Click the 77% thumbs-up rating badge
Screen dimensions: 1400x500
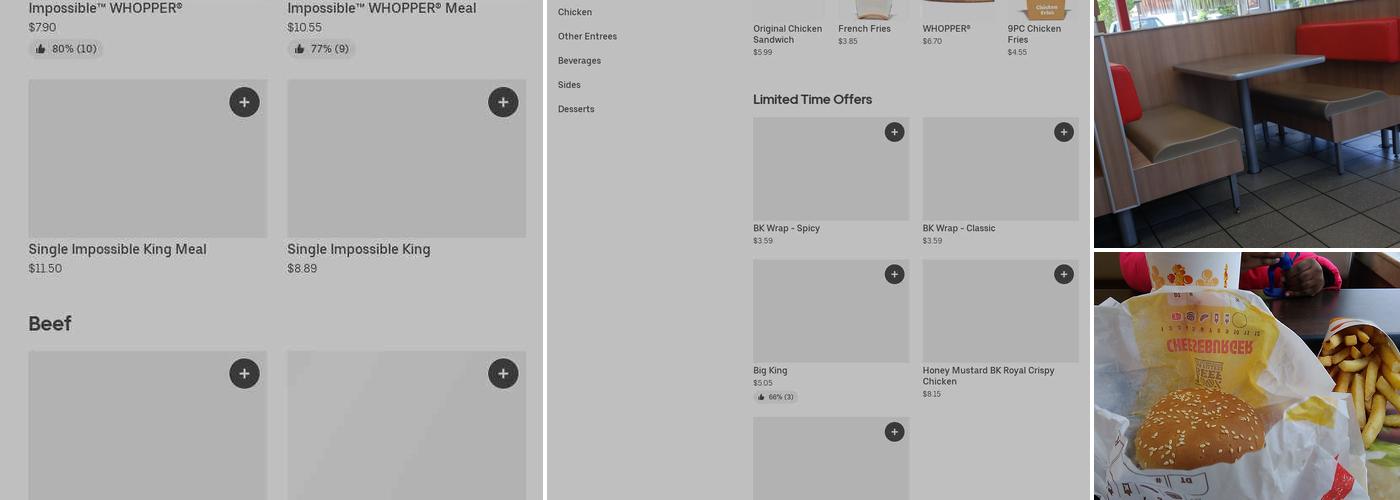coord(322,49)
